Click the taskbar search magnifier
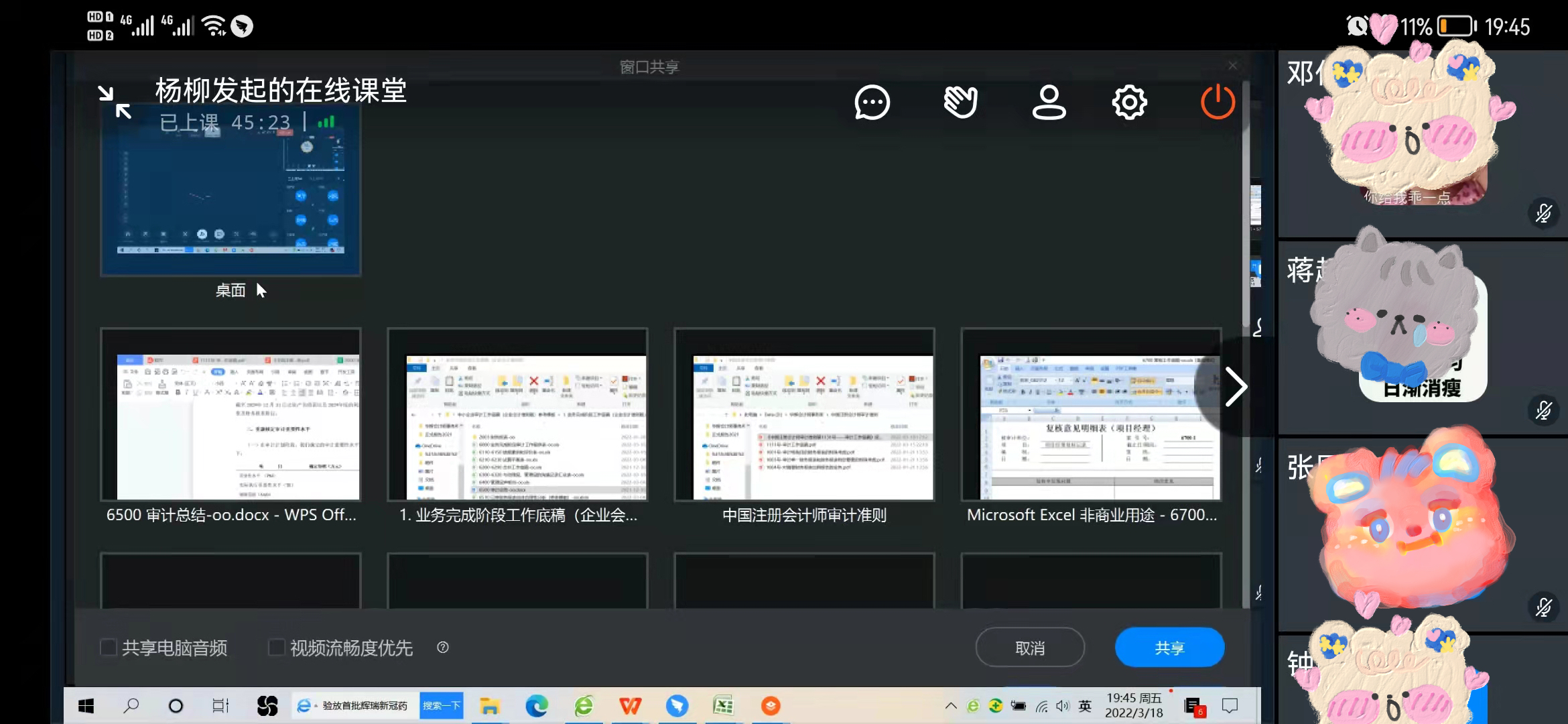The width and height of the screenshot is (1568, 724). coord(131,706)
